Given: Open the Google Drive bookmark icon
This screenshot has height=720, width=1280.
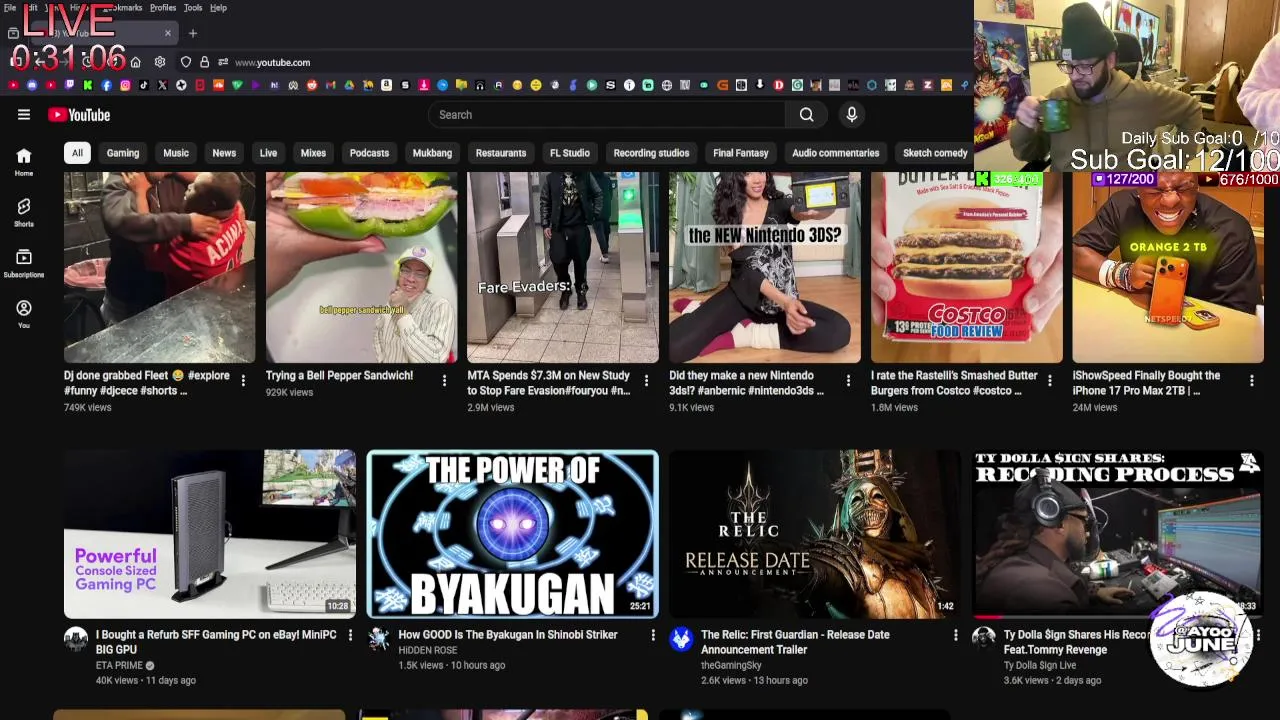Looking at the screenshot, I should point(349,85).
